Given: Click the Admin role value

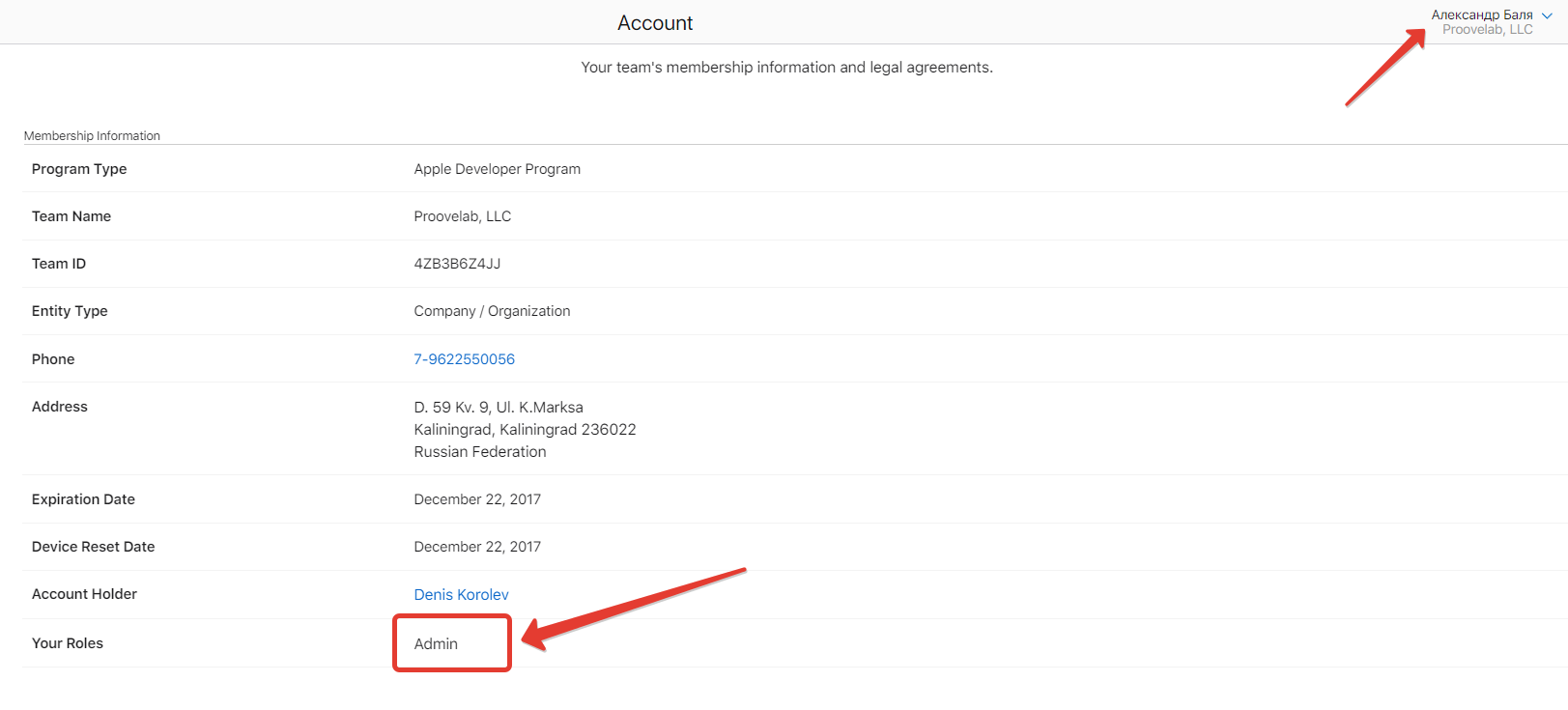Looking at the screenshot, I should [x=436, y=644].
